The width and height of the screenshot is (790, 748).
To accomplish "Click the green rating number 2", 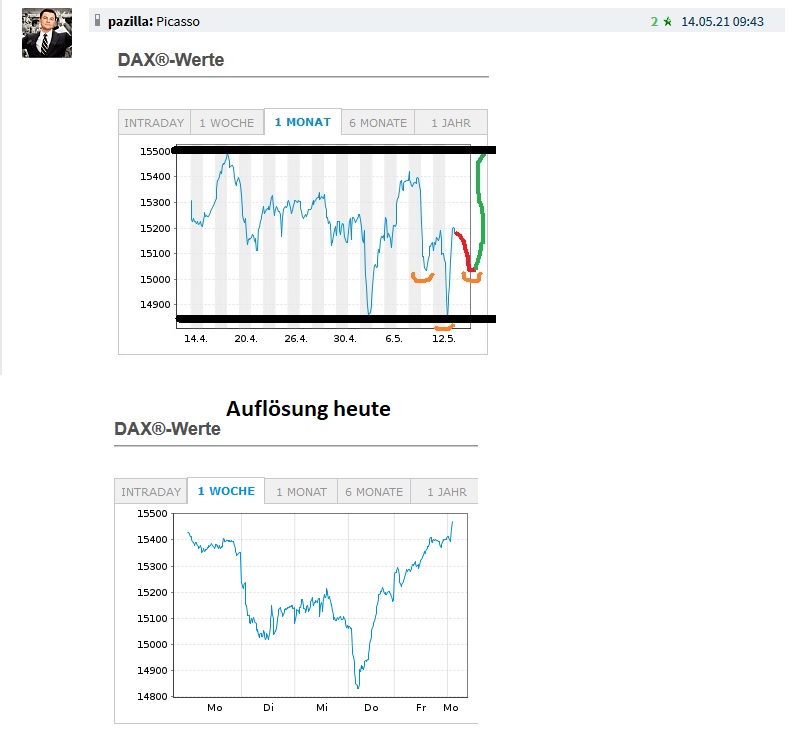I will 654,21.
